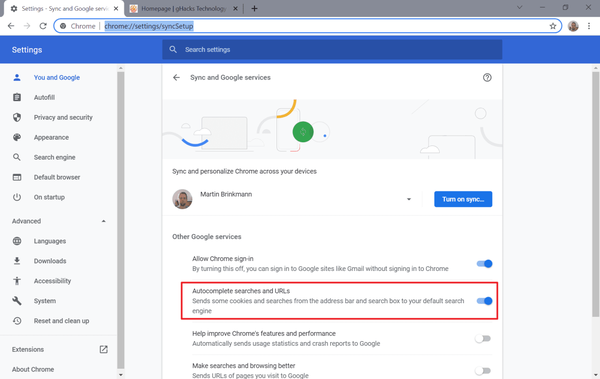Click the Search engine magnifier icon in the sidebar

17,157
